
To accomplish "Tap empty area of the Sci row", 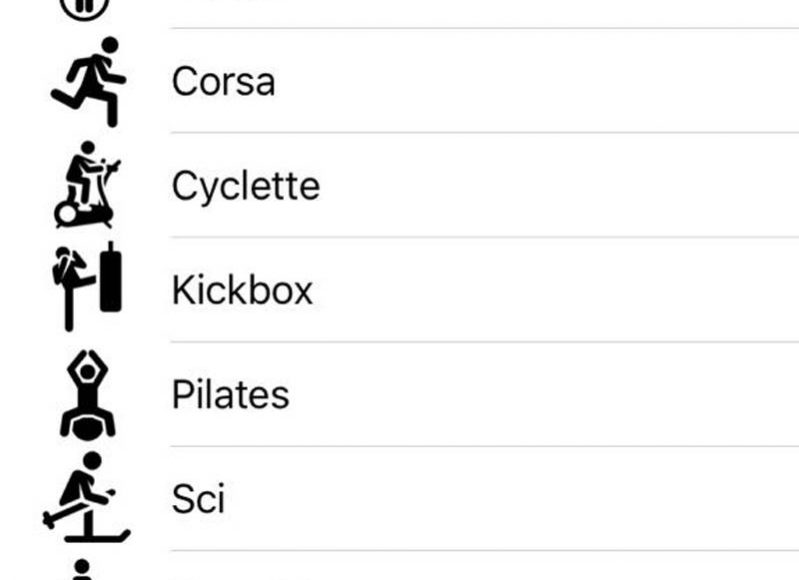I will click(x=510, y=498).
